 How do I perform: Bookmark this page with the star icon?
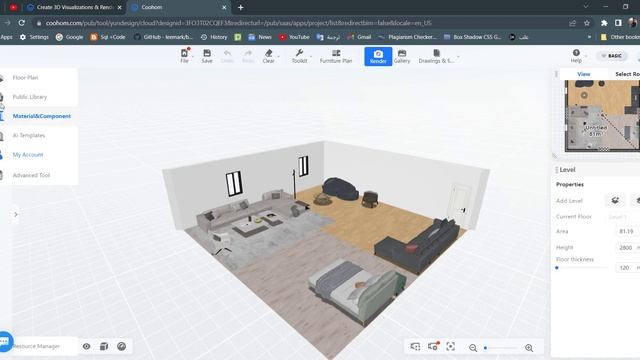(587, 23)
